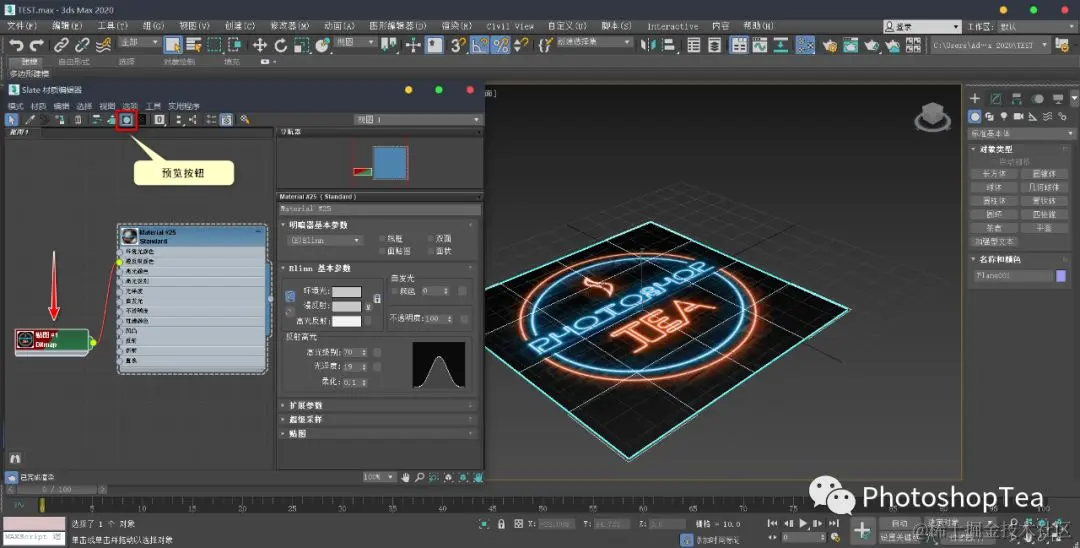This screenshot has height=548, width=1080.
Task: Open the (B)Blinn shader type dropdown
Action: click(x=325, y=240)
